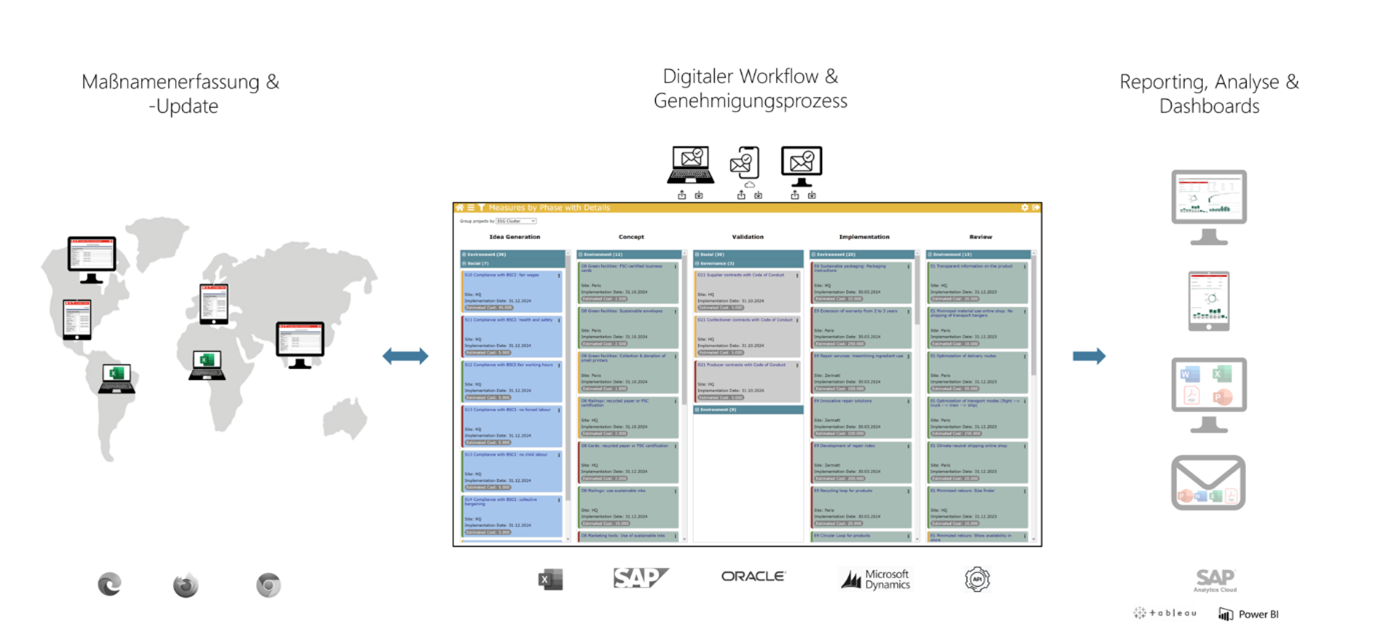Click the Implementation column heading
Image resolution: width=1386 pixels, height=635 pixels.
click(x=864, y=237)
